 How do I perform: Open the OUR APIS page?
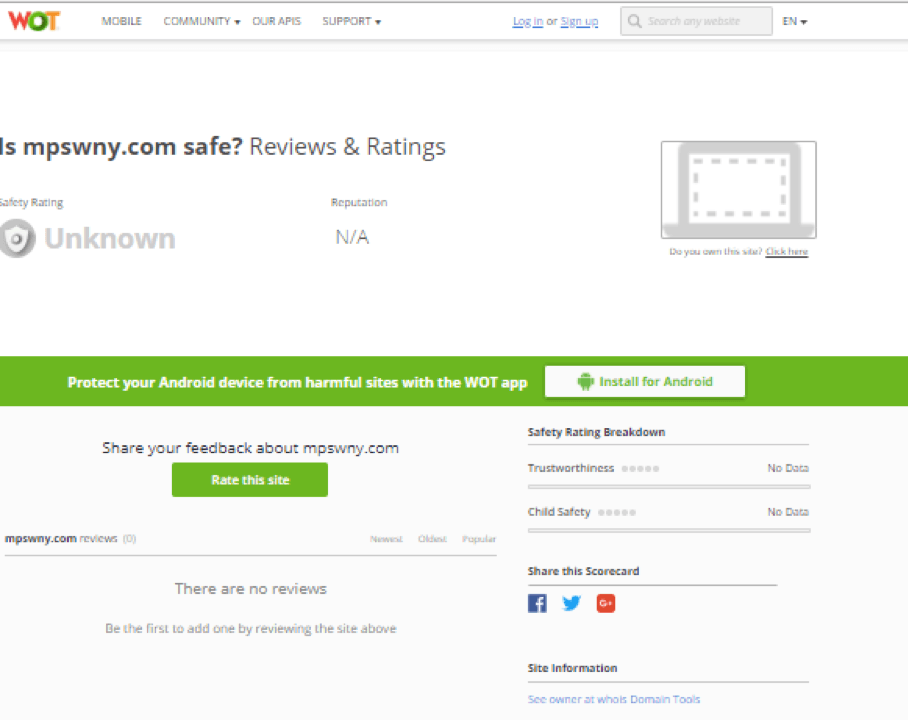276,21
